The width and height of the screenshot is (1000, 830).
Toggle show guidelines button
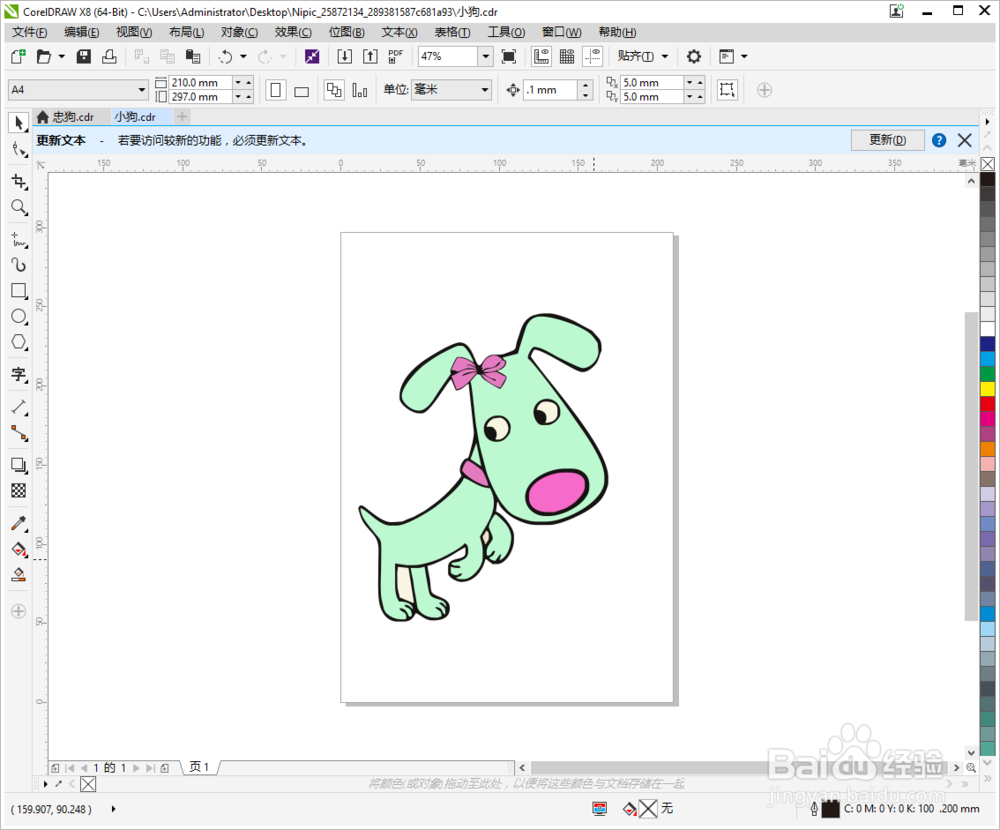pyautogui.click(x=592, y=57)
